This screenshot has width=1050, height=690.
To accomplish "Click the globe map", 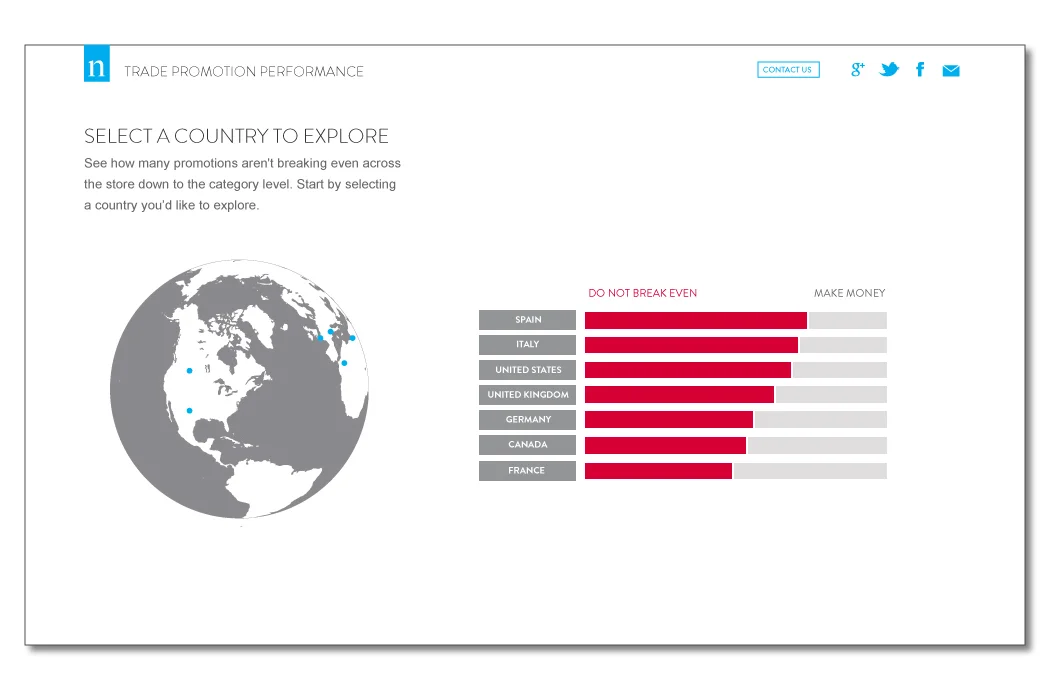I will pos(239,389).
